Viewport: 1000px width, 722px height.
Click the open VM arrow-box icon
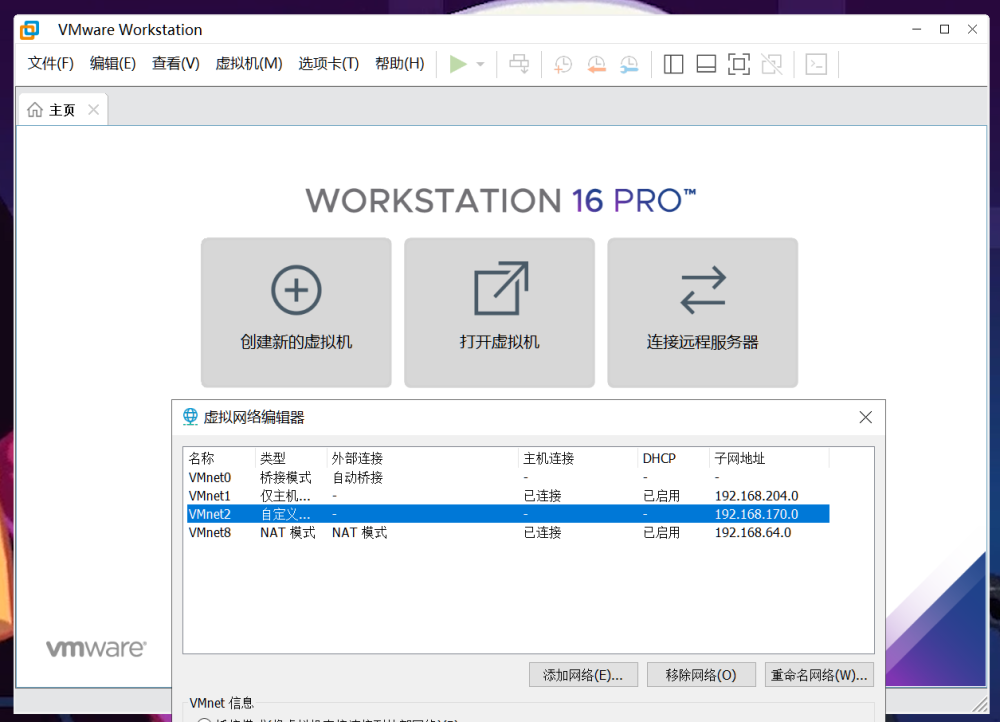[x=501, y=288]
